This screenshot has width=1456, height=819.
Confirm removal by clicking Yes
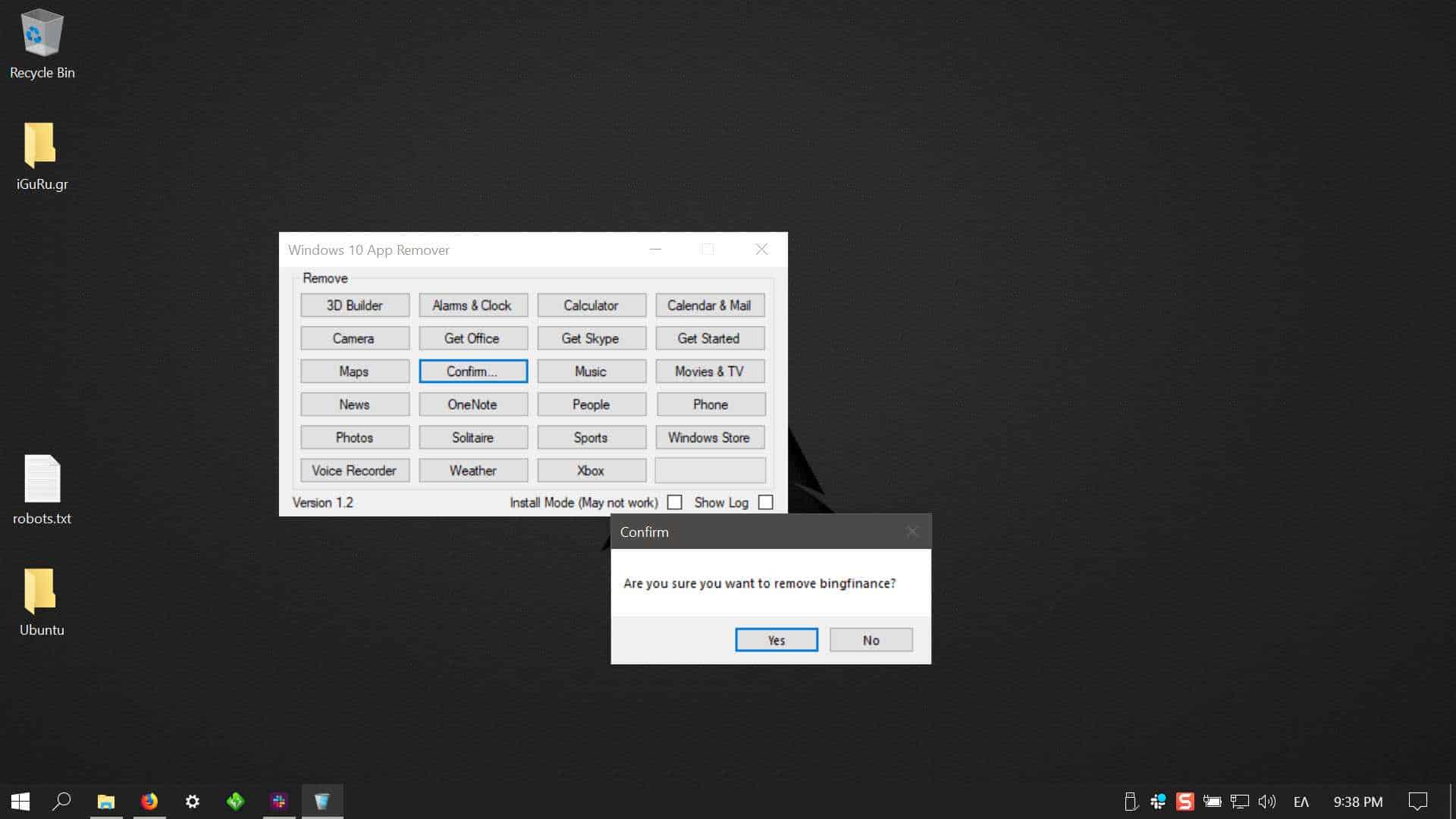[x=777, y=640]
